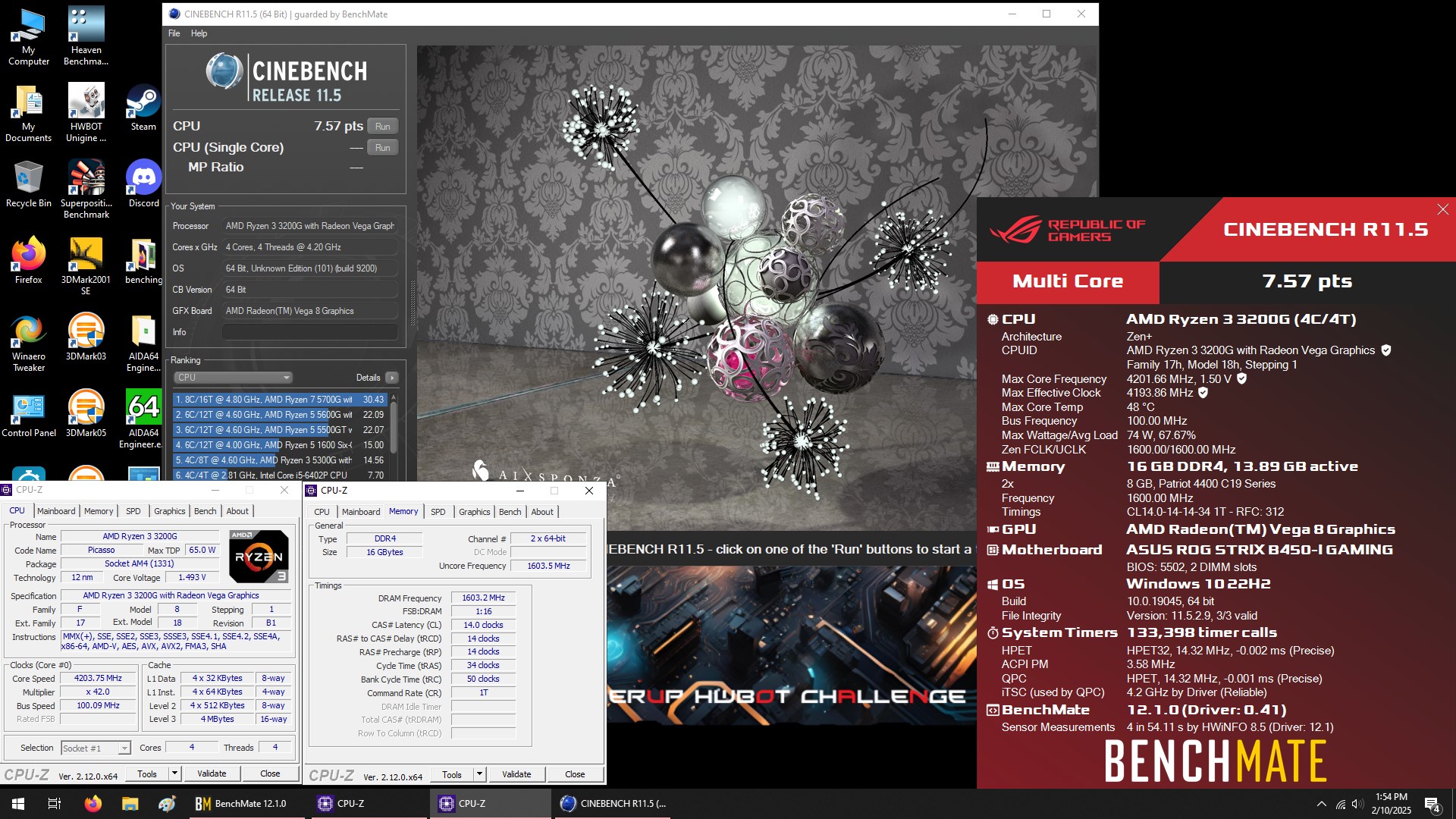This screenshot has height=819, width=1456.
Task: Open the Discord desktop icon
Action: pos(143,184)
